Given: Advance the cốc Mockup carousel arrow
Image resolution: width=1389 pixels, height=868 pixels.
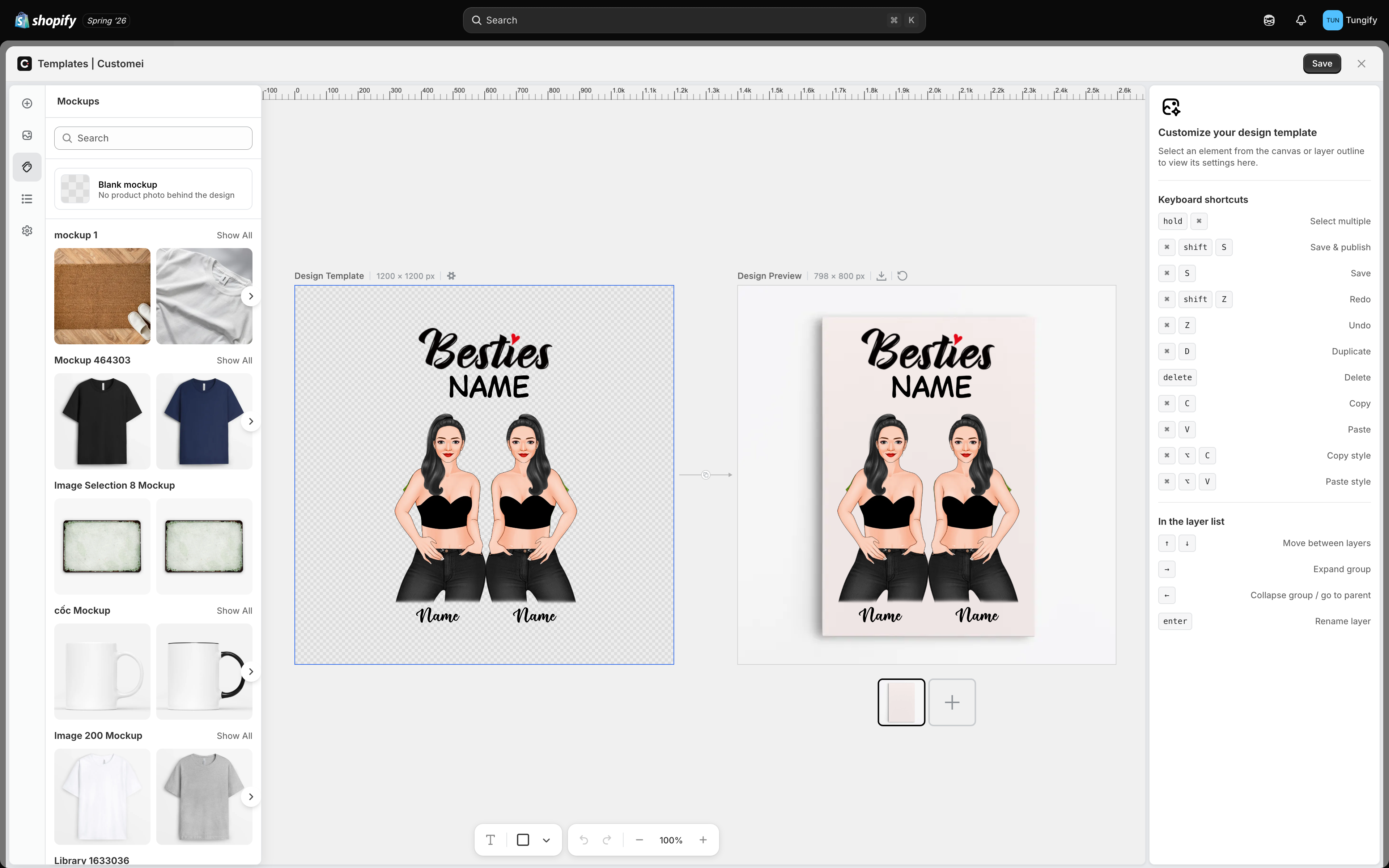Looking at the screenshot, I should [x=251, y=672].
